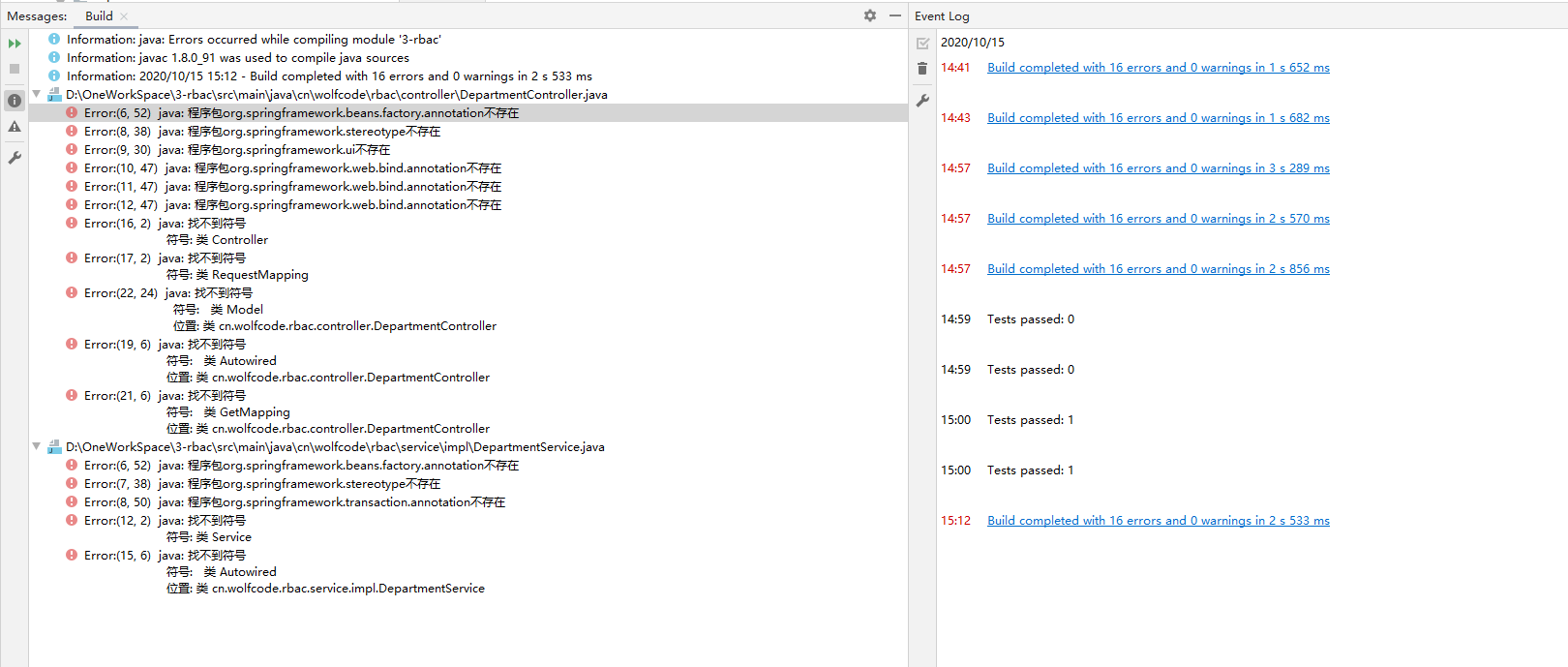Select '位置: 类 cn.wolfcode.rbac.service.impl.DepartmentService' line

point(325,589)
